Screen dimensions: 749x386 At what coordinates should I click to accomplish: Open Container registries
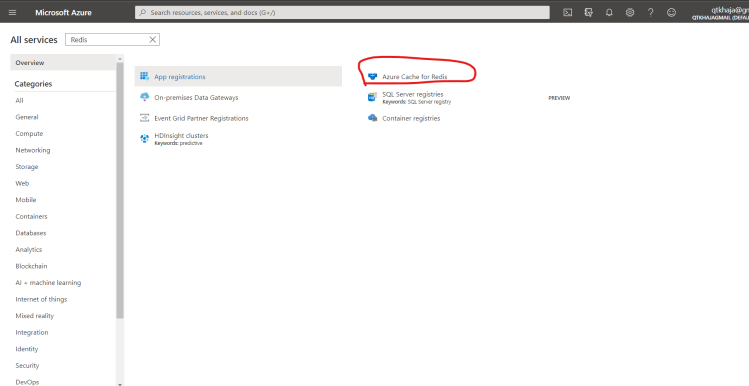tap(411, 118)
